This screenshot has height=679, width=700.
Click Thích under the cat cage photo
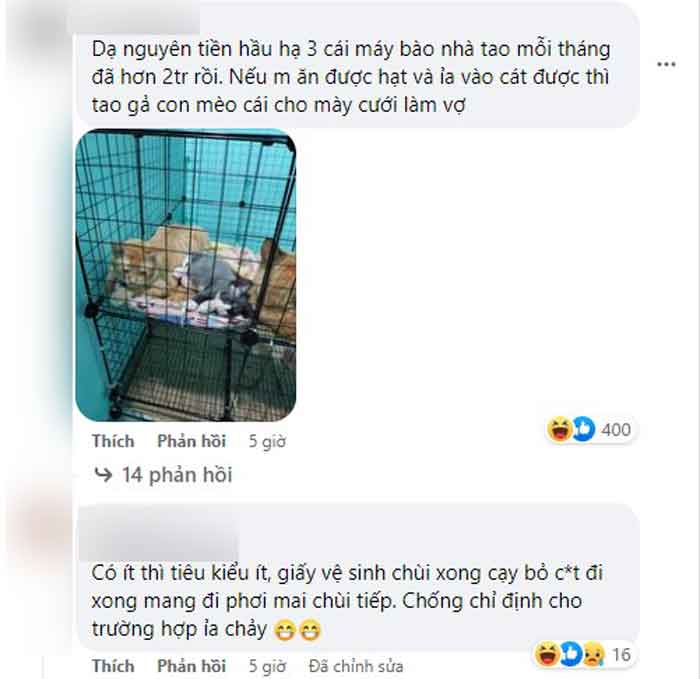tap(113, 441)
